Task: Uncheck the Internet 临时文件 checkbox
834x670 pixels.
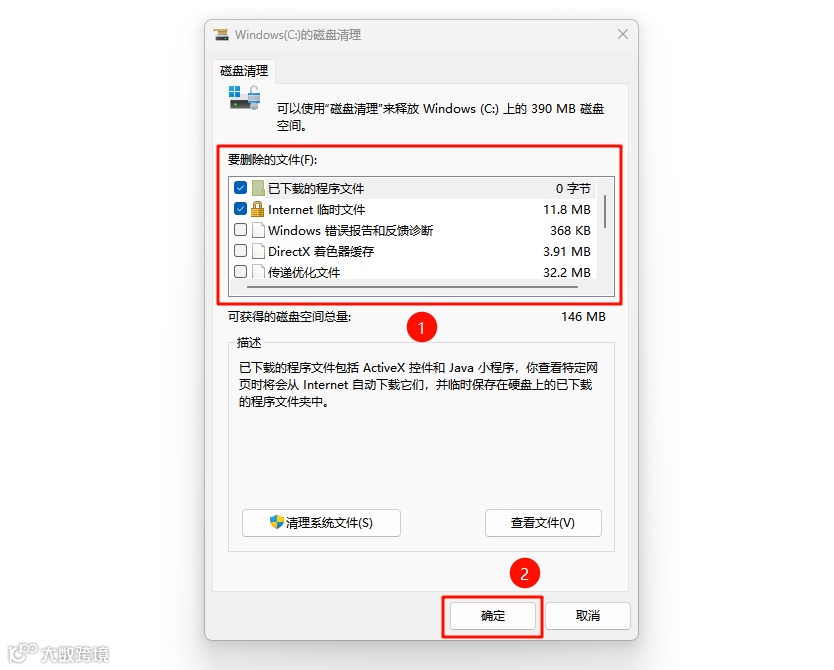Action: [240, 208]
